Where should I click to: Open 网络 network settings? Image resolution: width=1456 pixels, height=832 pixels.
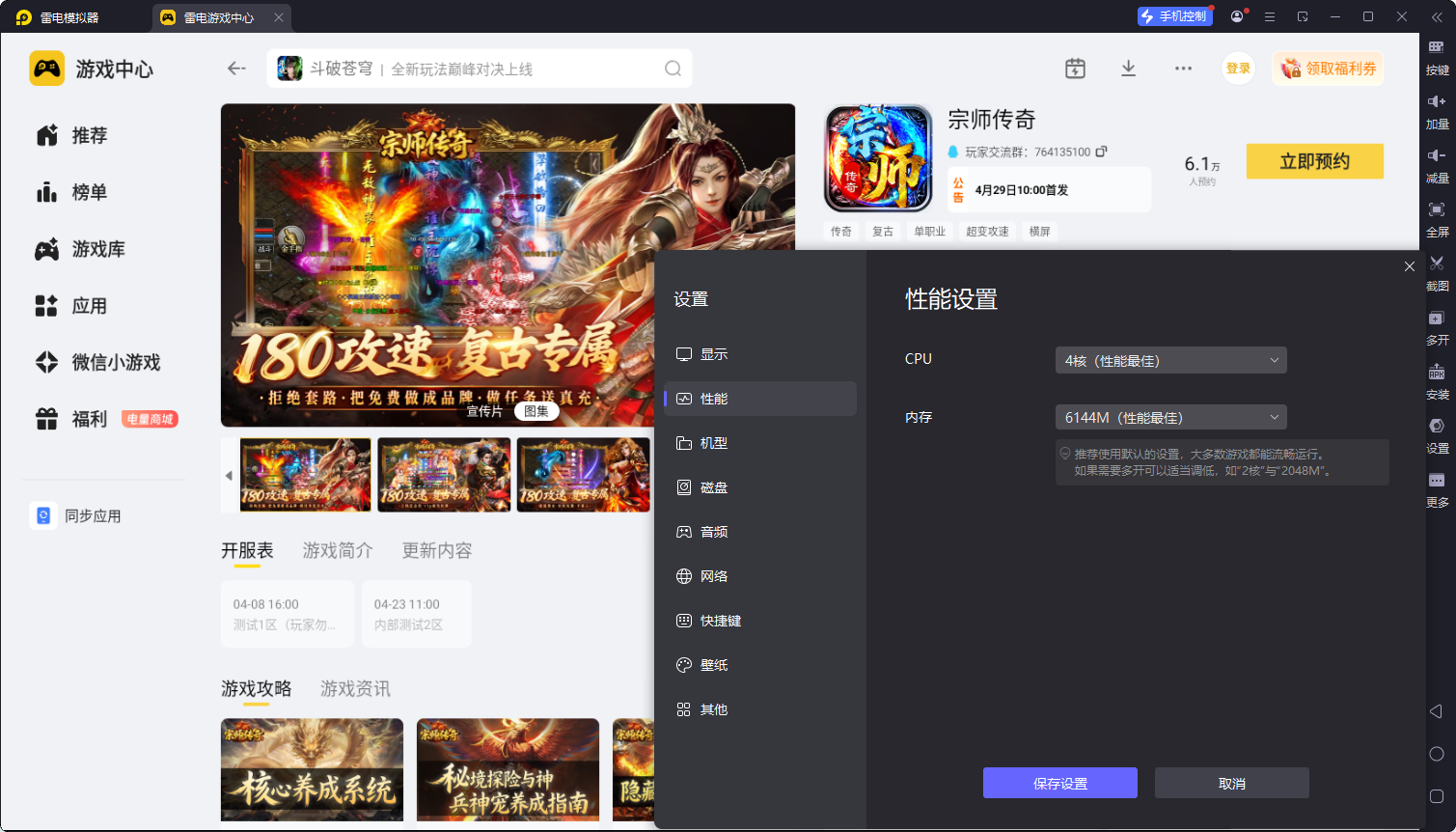[760, 576]
